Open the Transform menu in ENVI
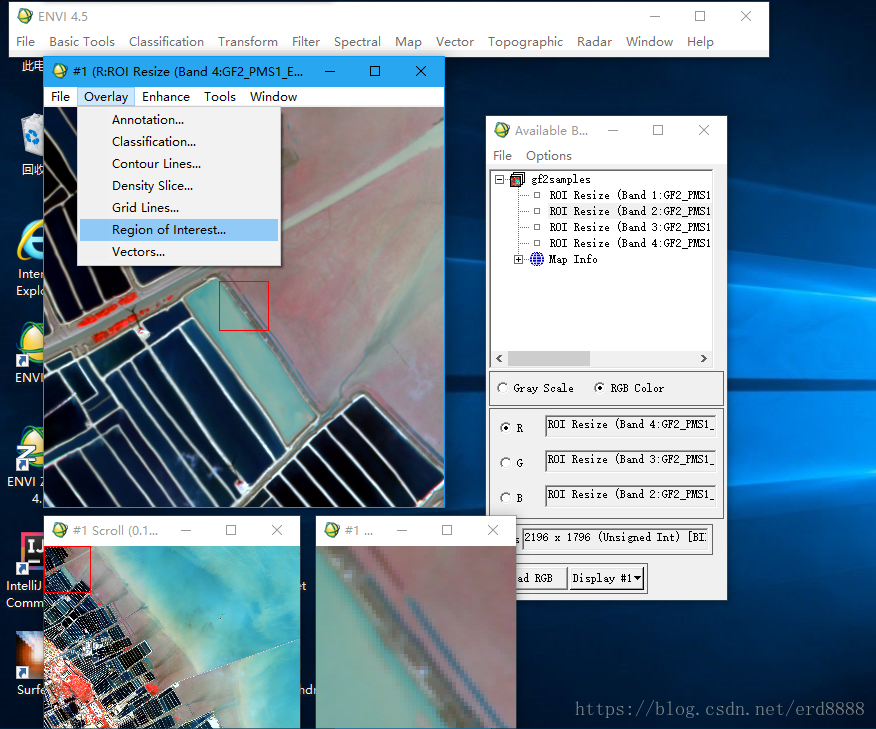The height and width of the screenshot is (729, 876). click(x=248, y=41)
